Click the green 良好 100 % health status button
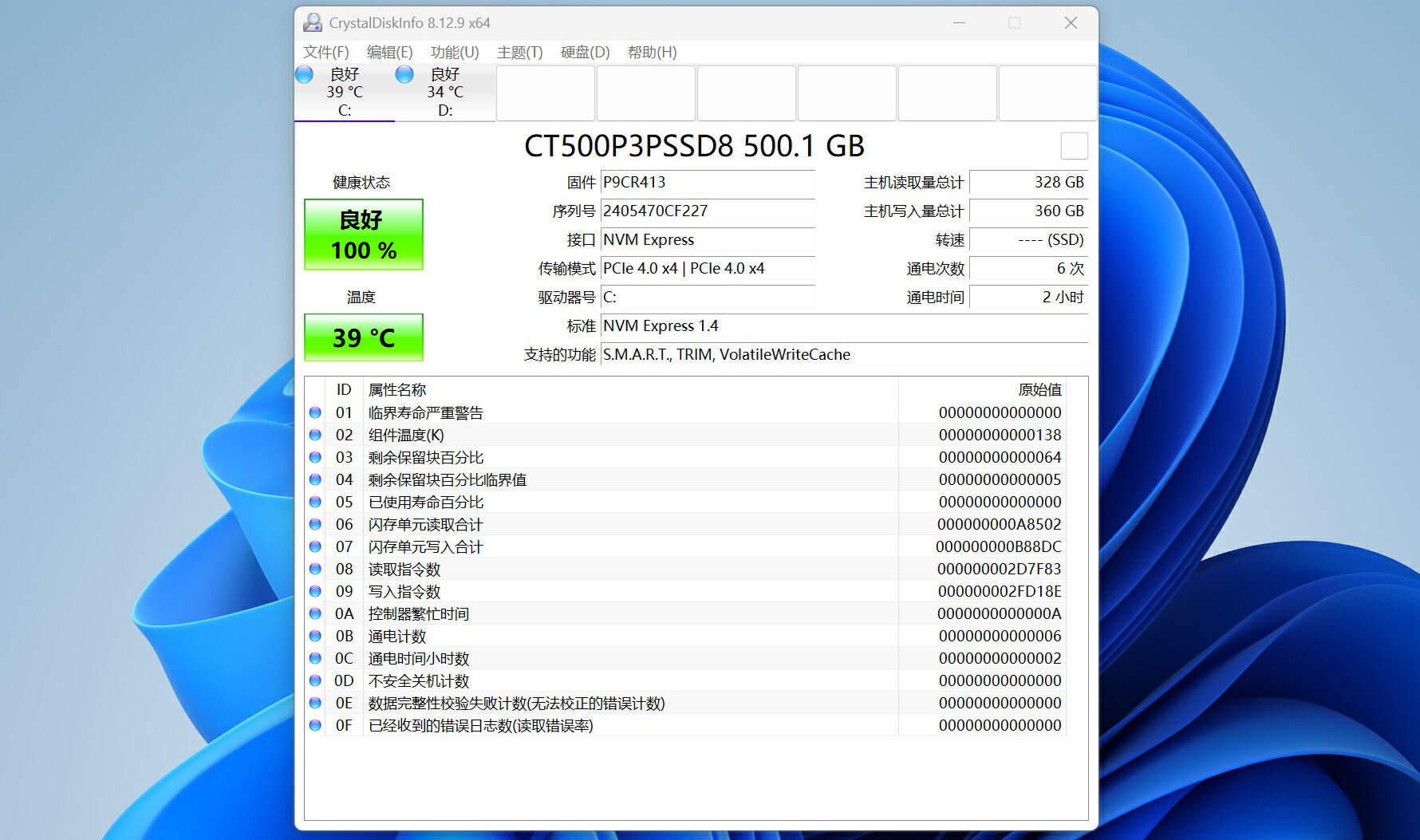The width and height of the screenshot is (1420, 840). 364,235
